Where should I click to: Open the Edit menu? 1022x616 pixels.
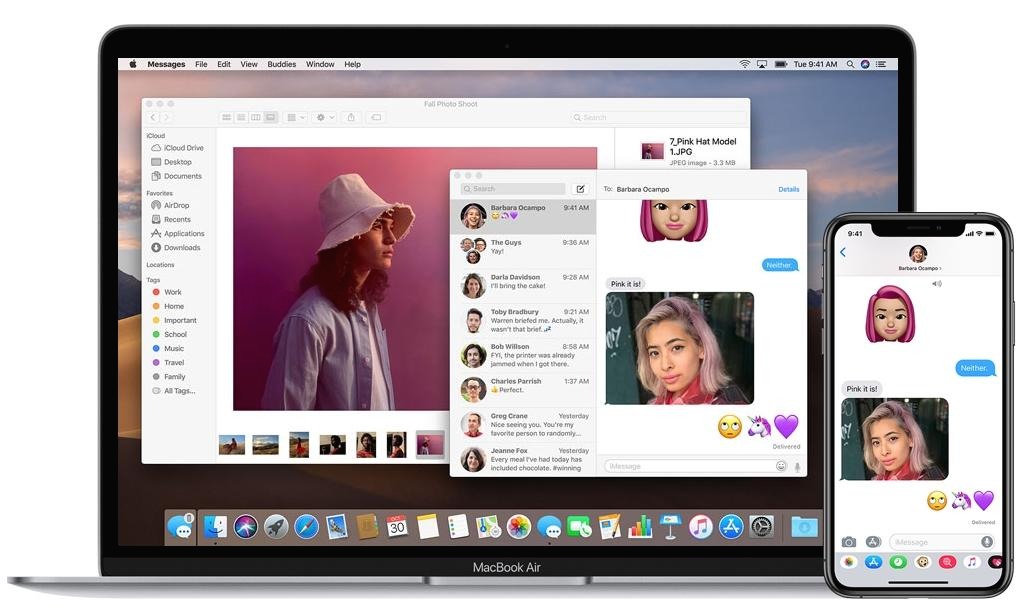pos(224,65)
